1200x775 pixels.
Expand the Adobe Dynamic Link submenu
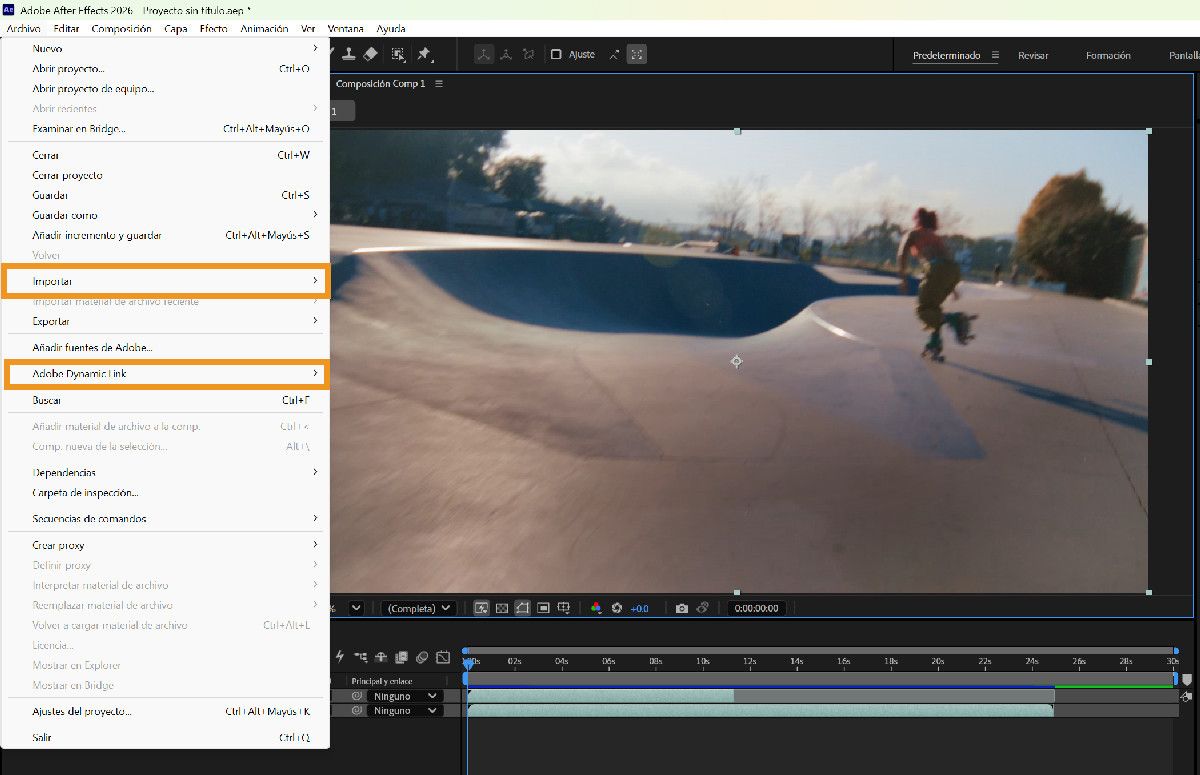(166, 374)
